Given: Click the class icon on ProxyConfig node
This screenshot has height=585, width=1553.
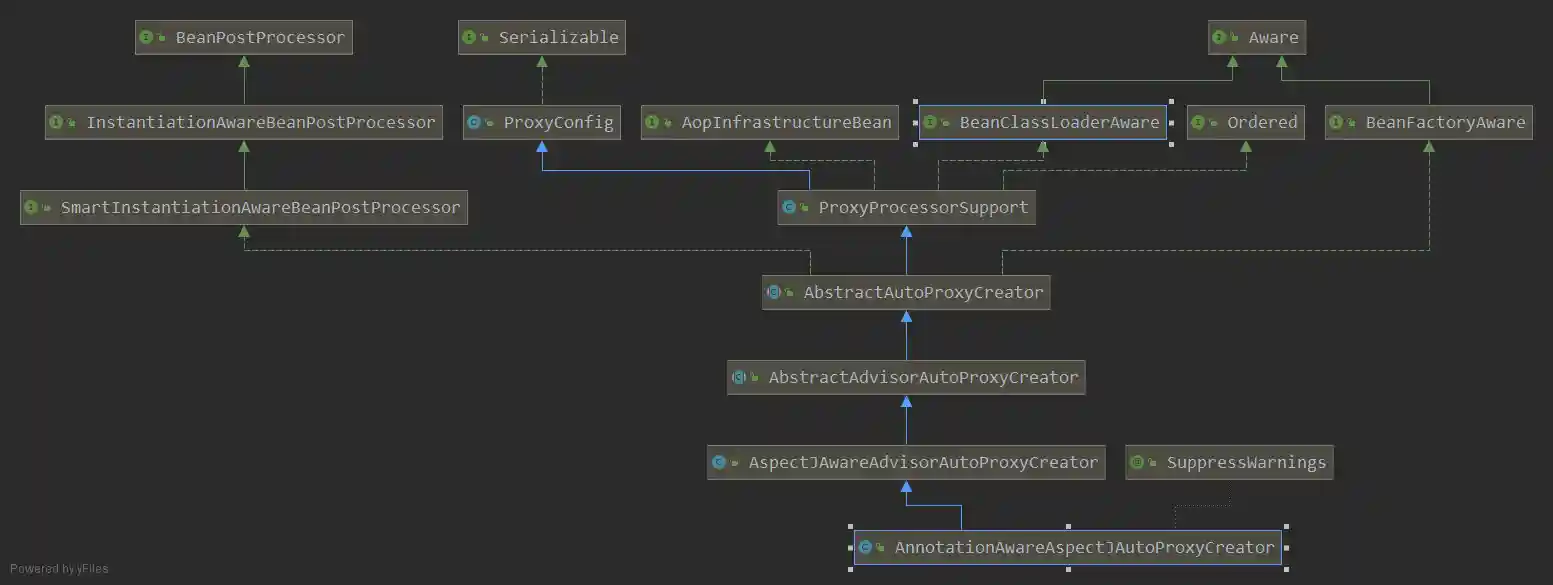Looking at the screenshot, I should (475, 123).
